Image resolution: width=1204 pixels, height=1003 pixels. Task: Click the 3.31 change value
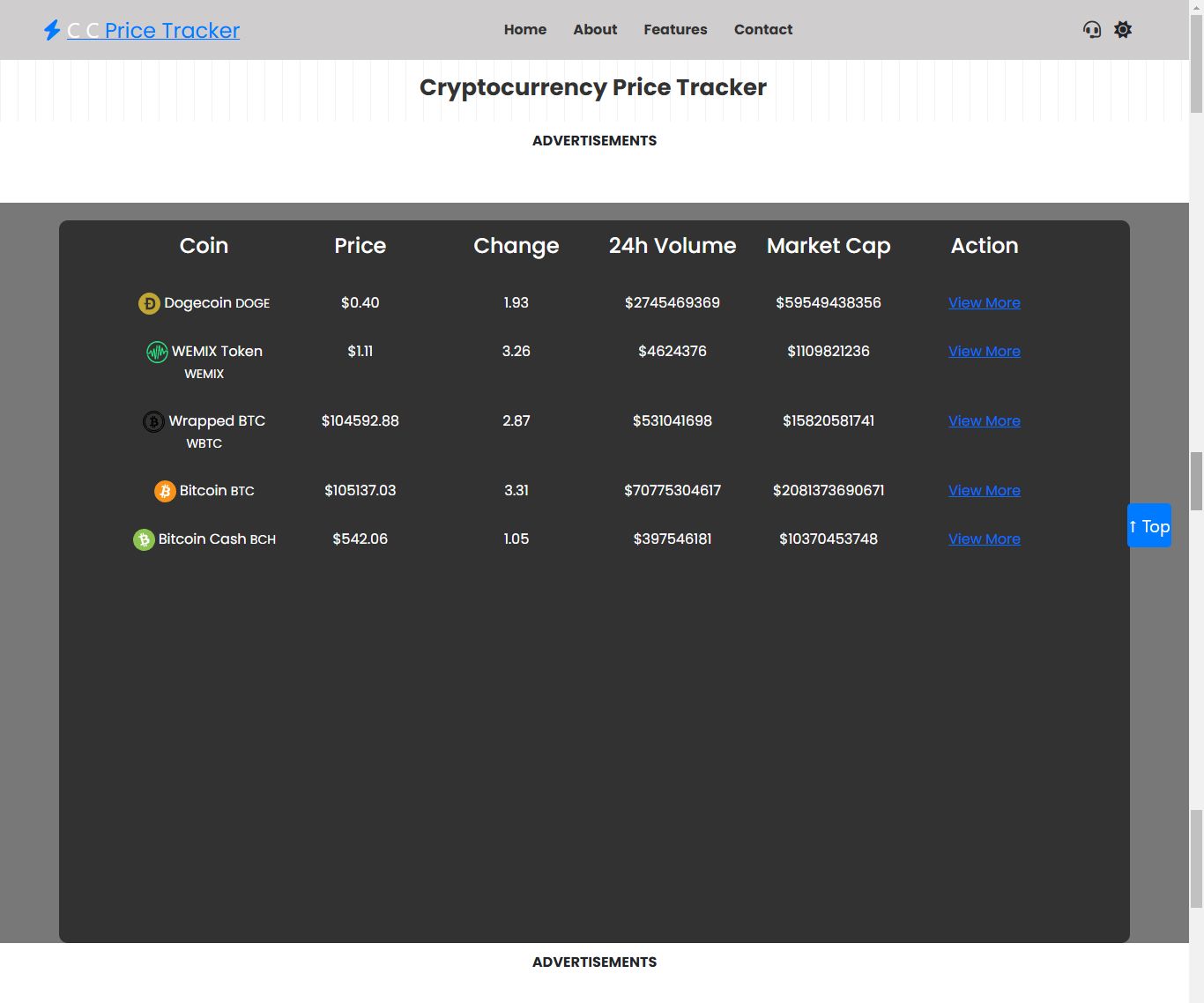517,490
